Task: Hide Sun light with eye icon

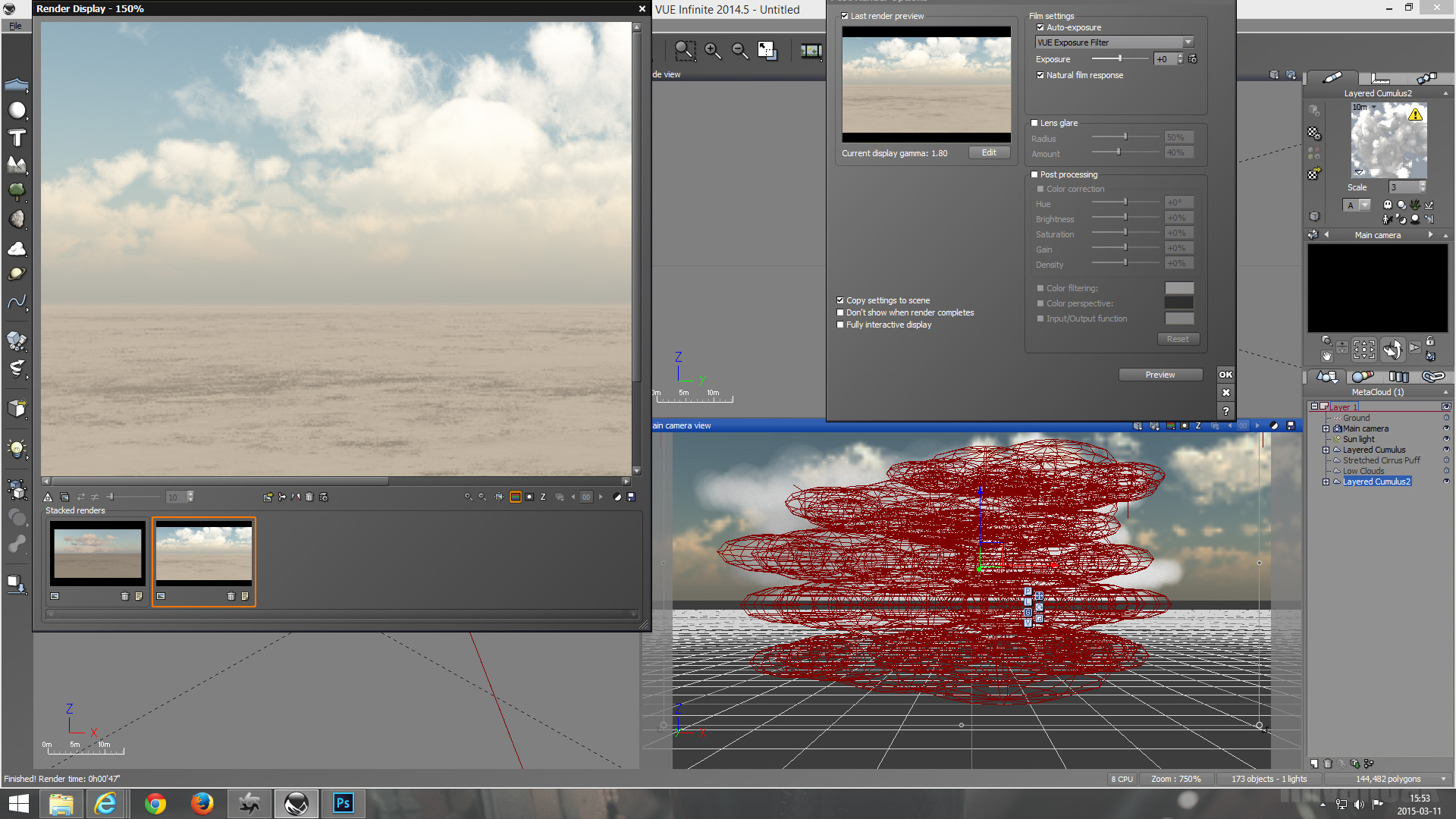Action: (1445, 439)
